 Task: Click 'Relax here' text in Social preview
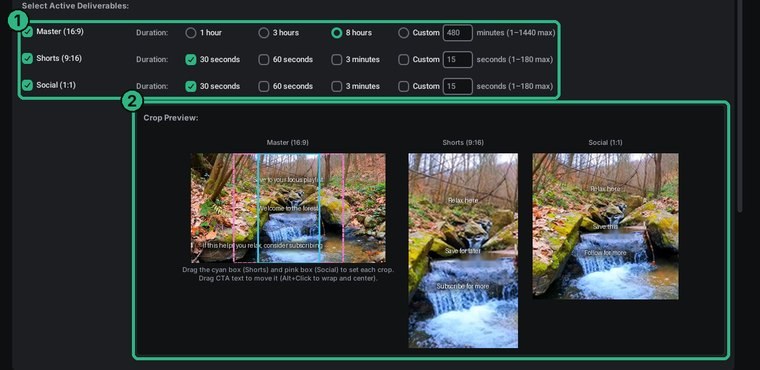tap(605, 189)
